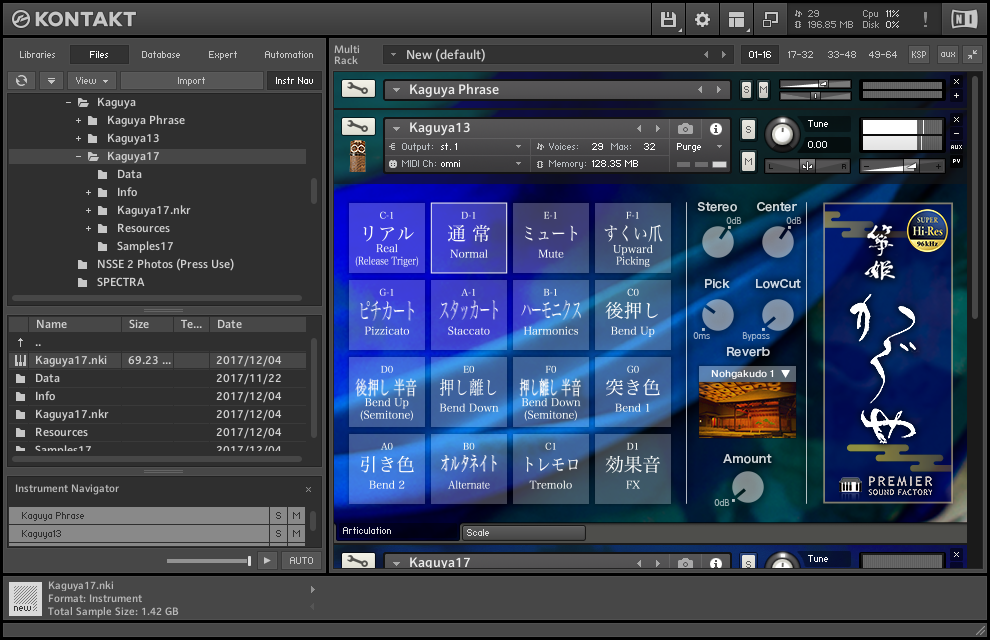Click the info icon on Kaguya13

tap(715, 129)
